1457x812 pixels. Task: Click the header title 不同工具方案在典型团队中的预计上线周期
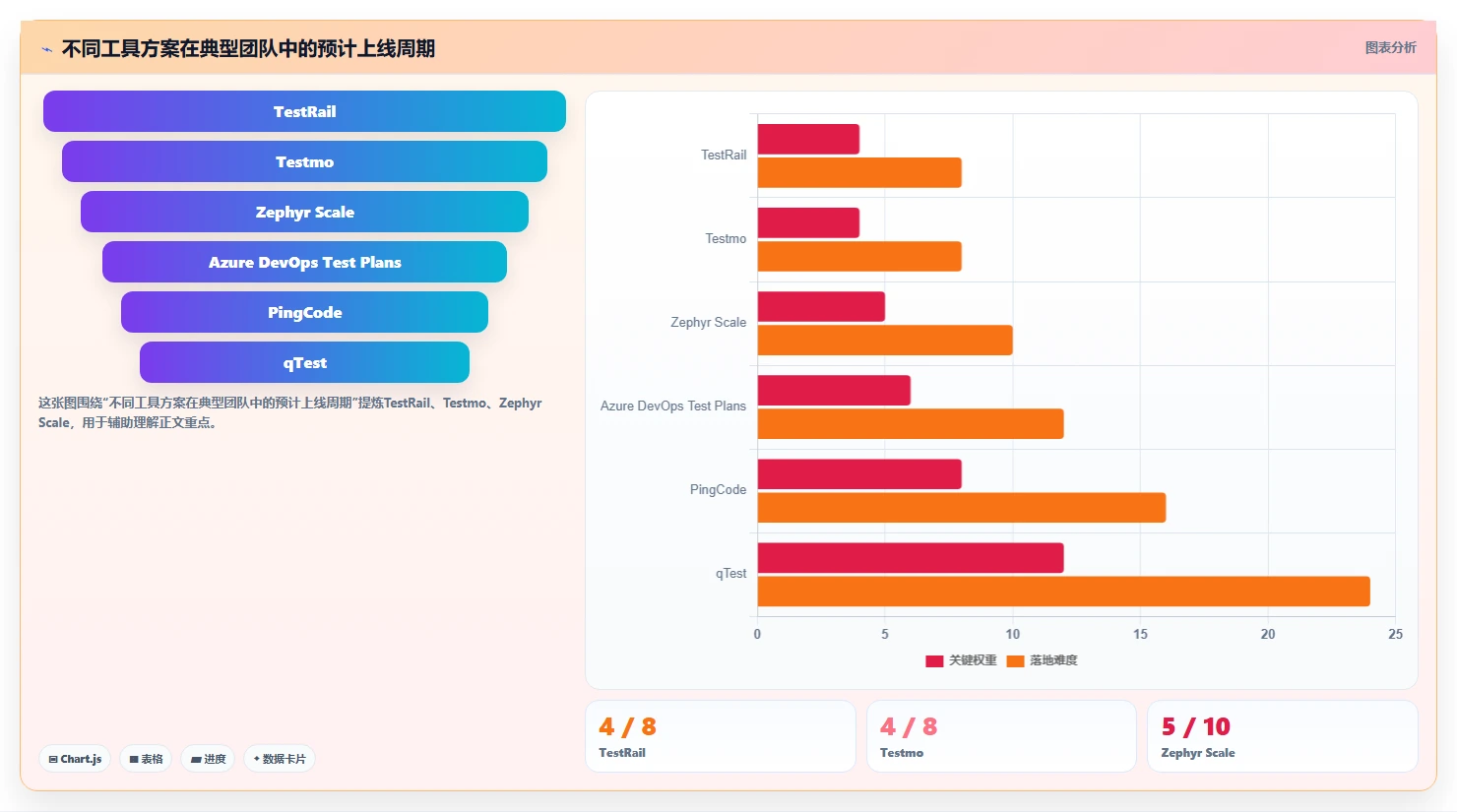pos(248,48)
